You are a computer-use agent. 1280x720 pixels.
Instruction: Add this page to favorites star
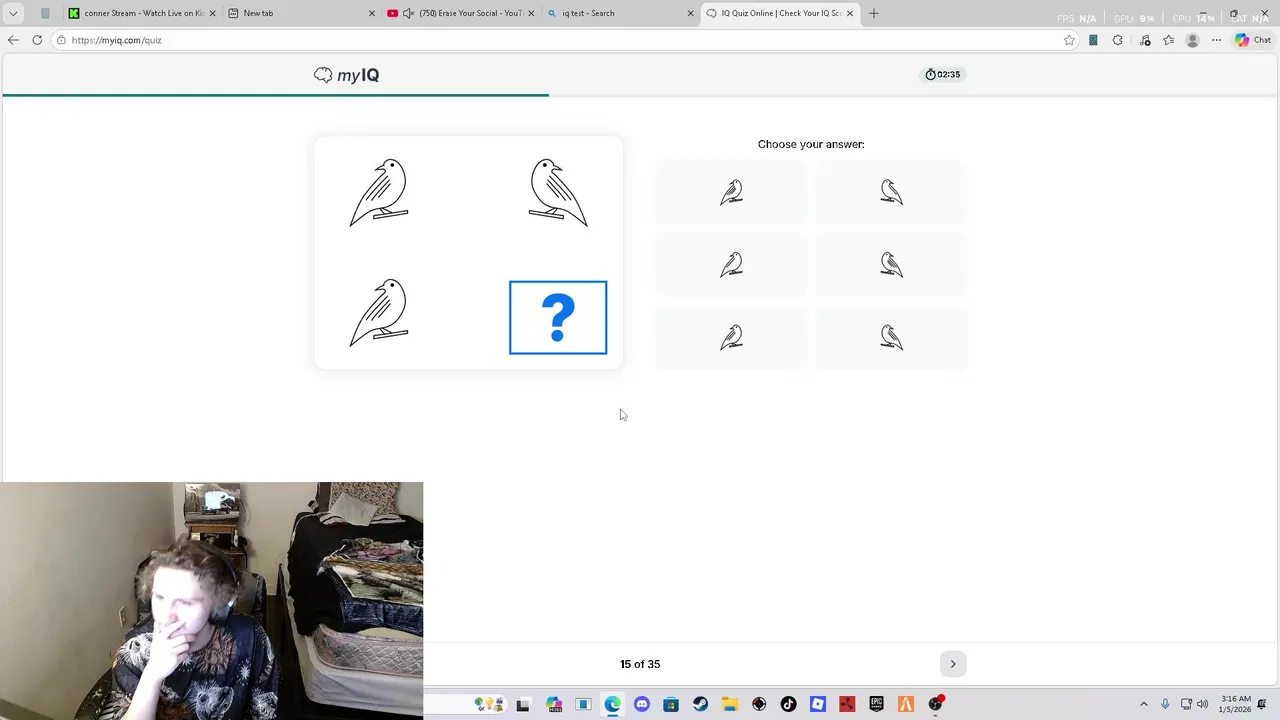pos(1069,40)
